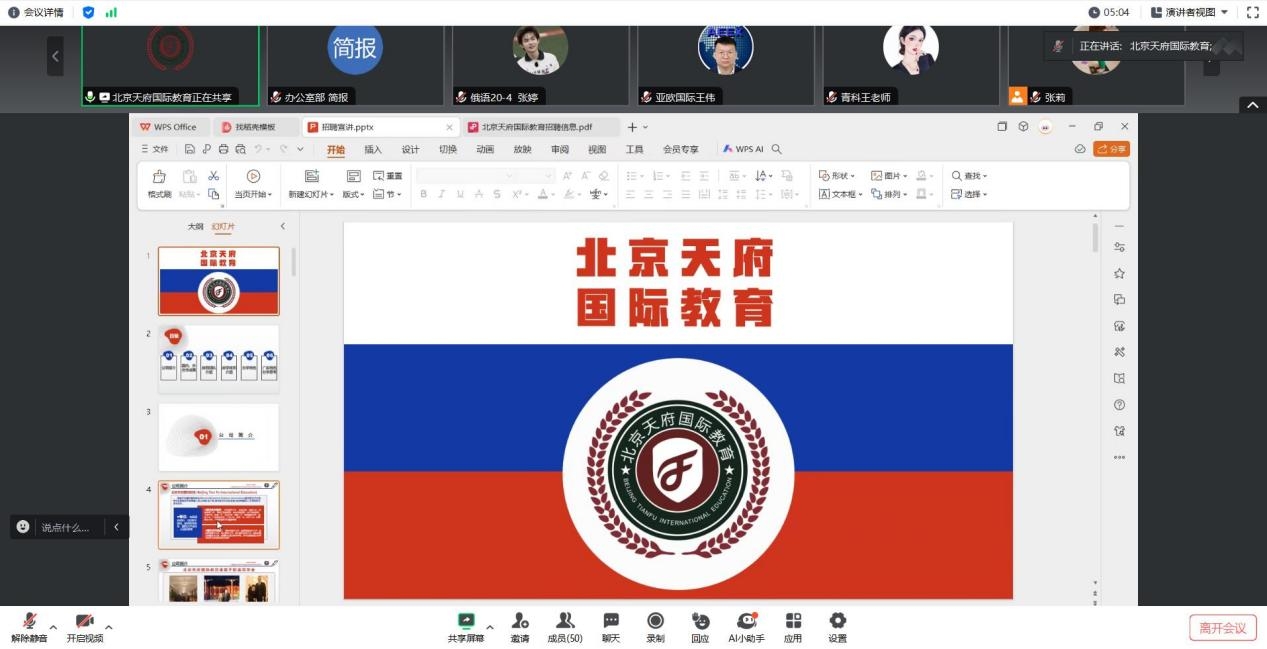This screenshot has width=1267, height=649.
Task: Open the AI assistant icon
Action: coord(746,621)
